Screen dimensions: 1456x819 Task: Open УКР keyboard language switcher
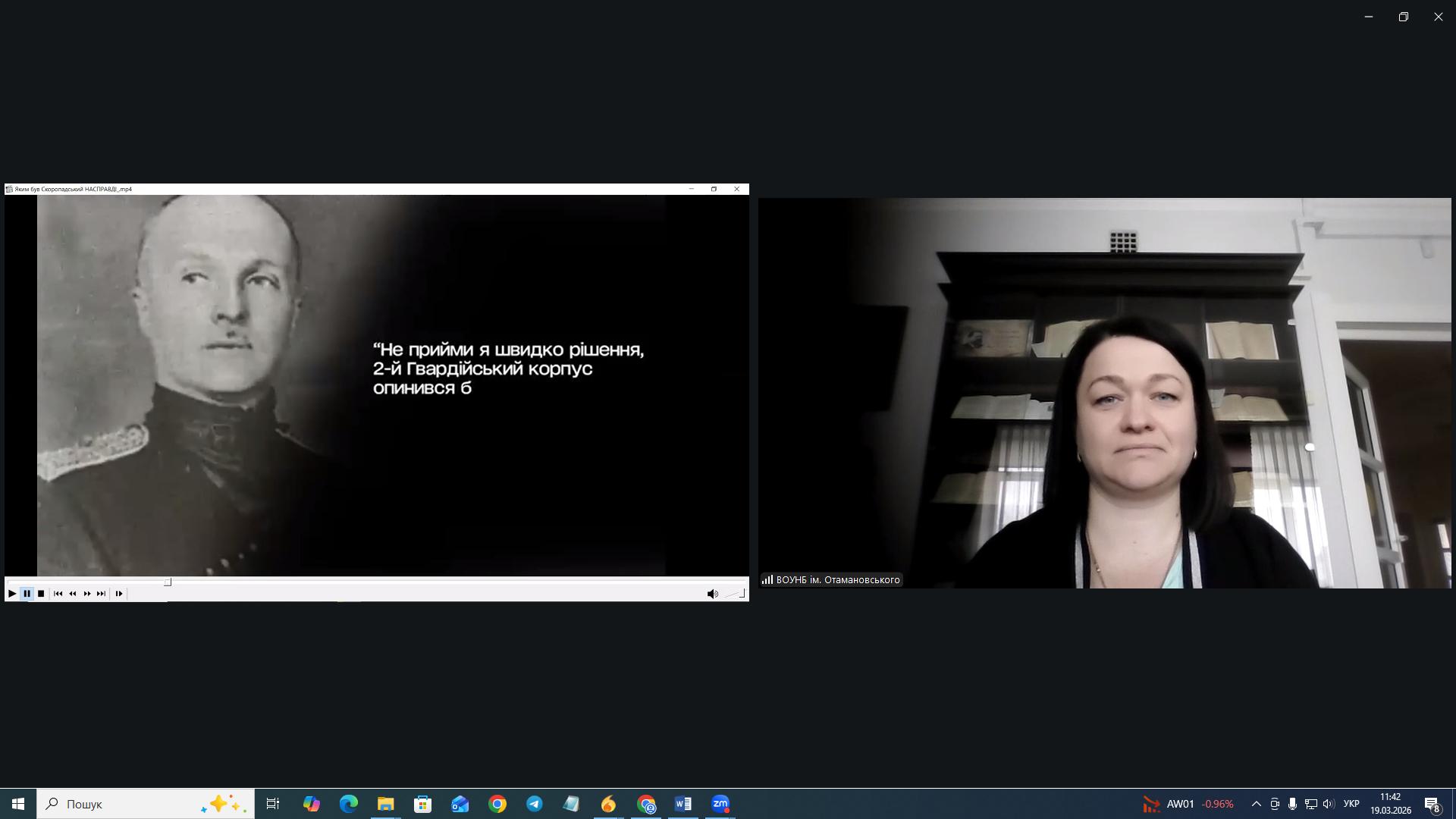pos(1351,804)
